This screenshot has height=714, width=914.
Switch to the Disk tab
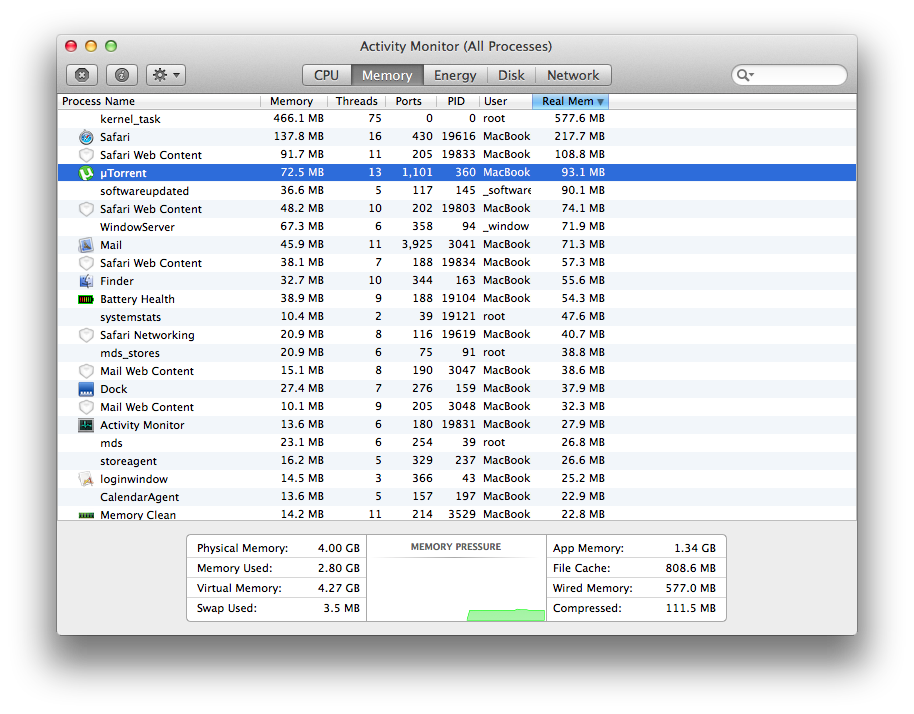511,75
